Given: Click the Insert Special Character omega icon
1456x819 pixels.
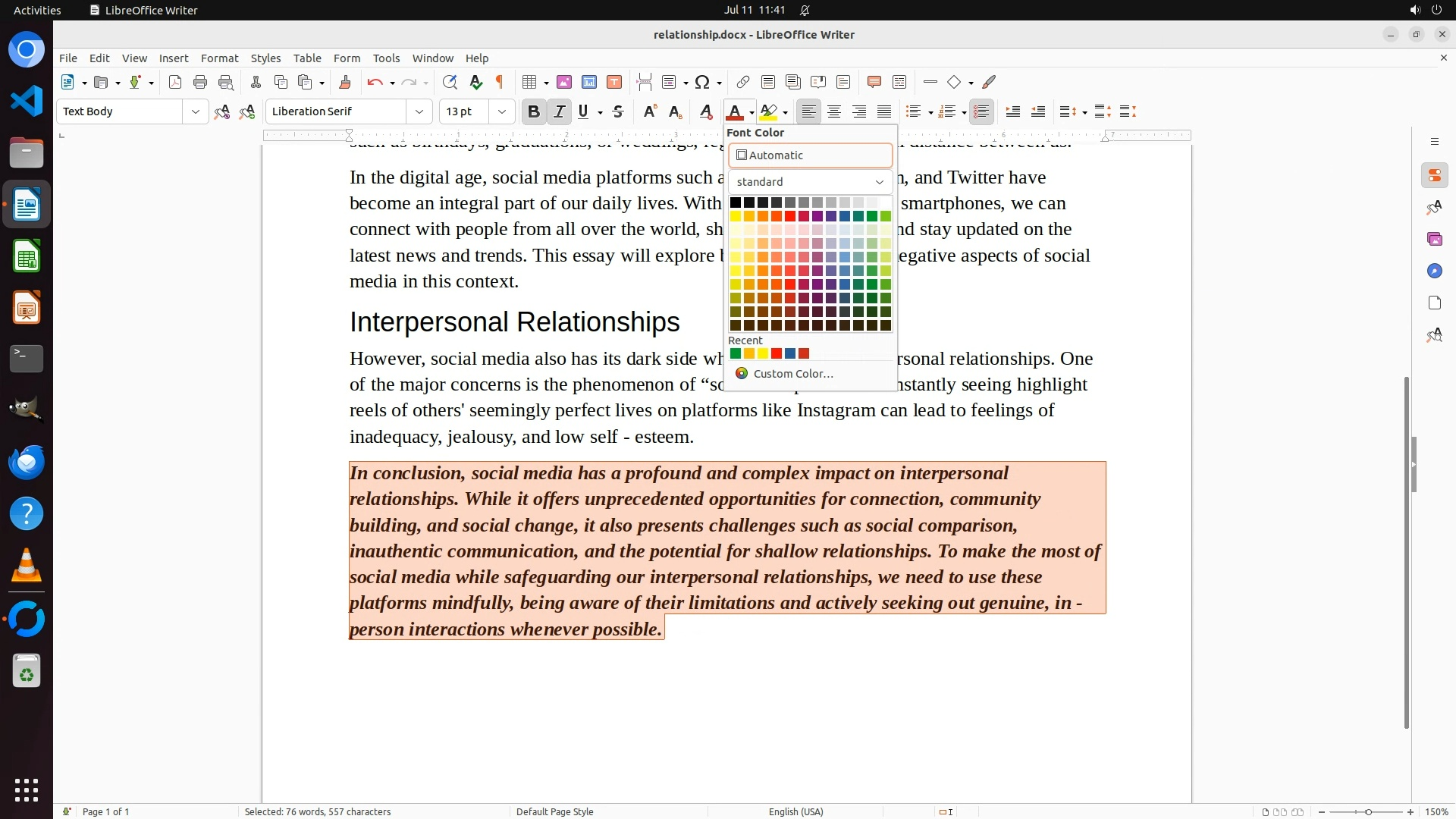Looking at the screenshot, I should [x=702, y=83].
